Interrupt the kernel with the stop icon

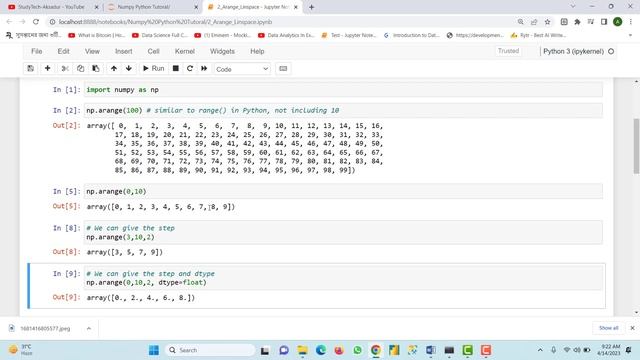point(176,69)
